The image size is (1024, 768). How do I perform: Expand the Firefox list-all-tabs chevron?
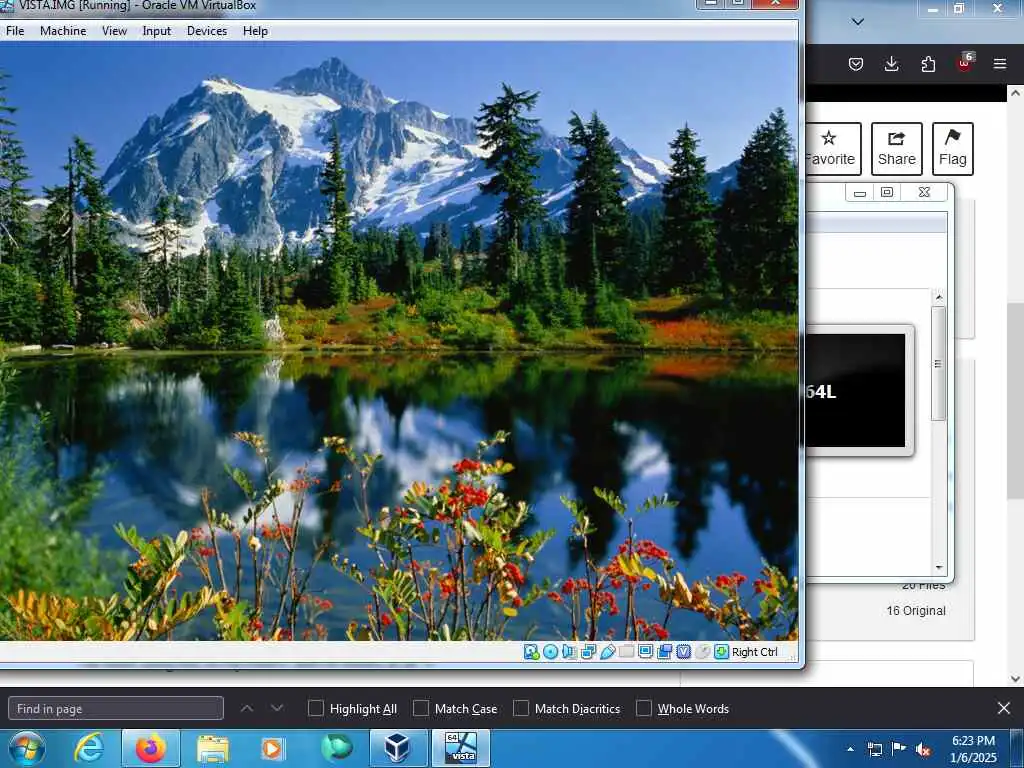click(857, 22)
